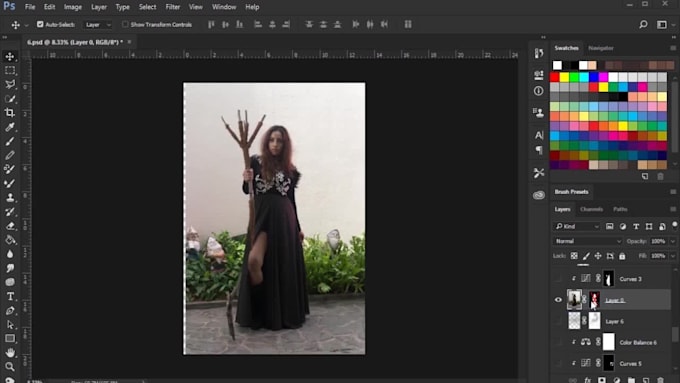Show Curves 5 layer visibility
The height and width of the screenshot is (383, 680).
[559, 363]
